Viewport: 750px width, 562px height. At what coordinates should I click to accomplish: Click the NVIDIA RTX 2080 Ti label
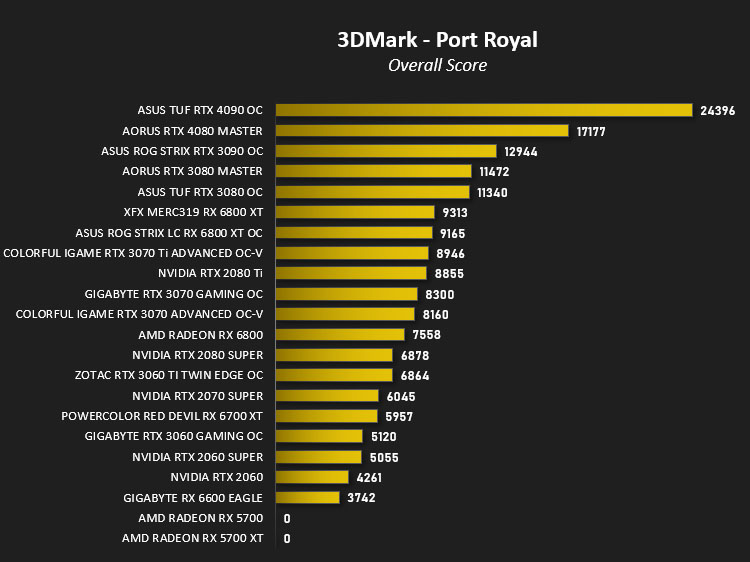210,273
